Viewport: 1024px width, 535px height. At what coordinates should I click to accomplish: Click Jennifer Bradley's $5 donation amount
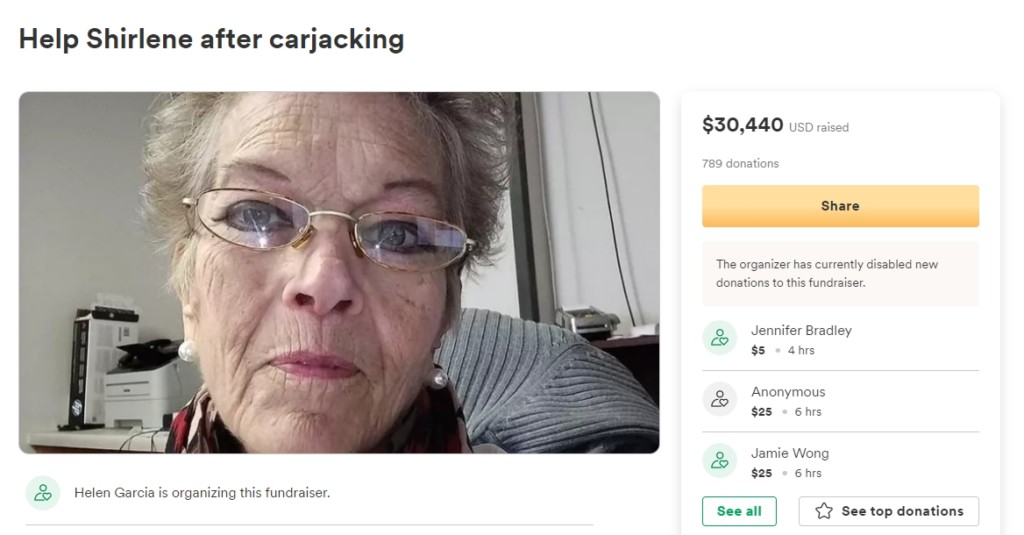pos(758,351)
